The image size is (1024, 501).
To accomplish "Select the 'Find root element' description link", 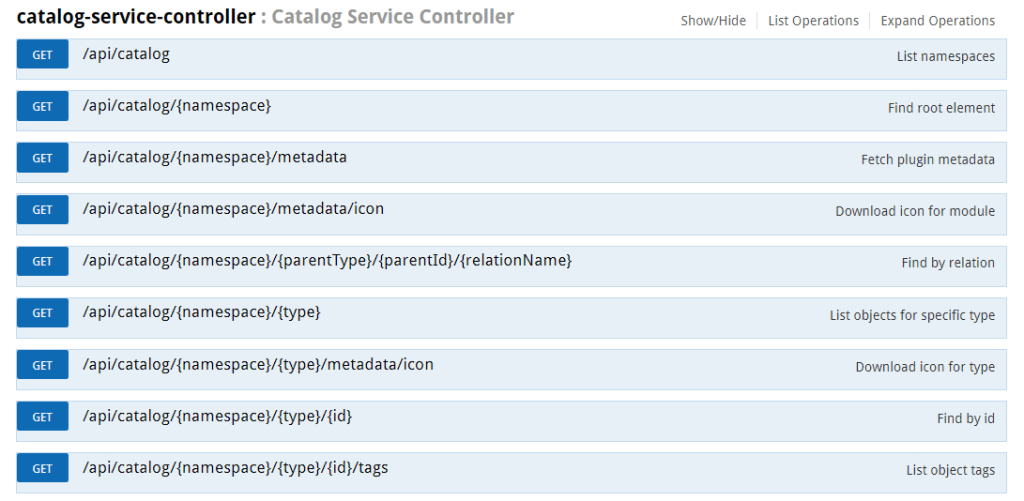I will coord(941,108).
